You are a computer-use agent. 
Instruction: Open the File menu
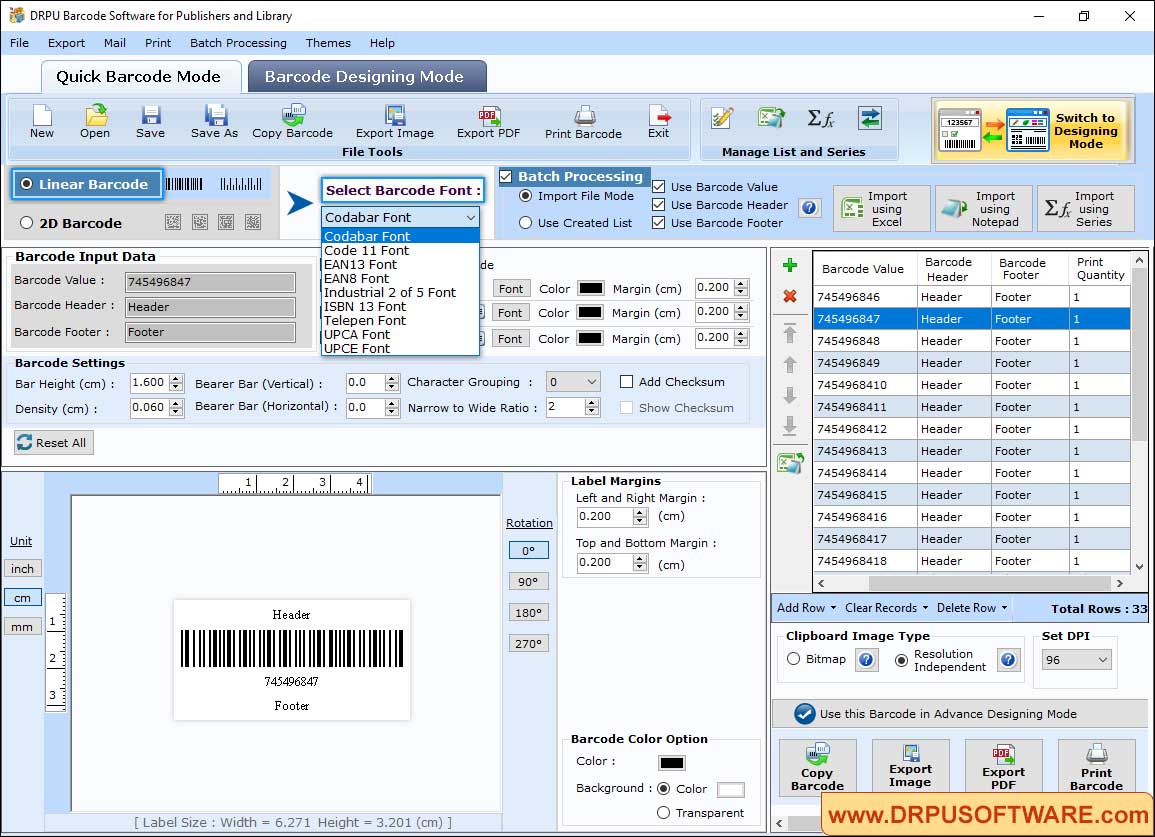(x=20, y=43)
